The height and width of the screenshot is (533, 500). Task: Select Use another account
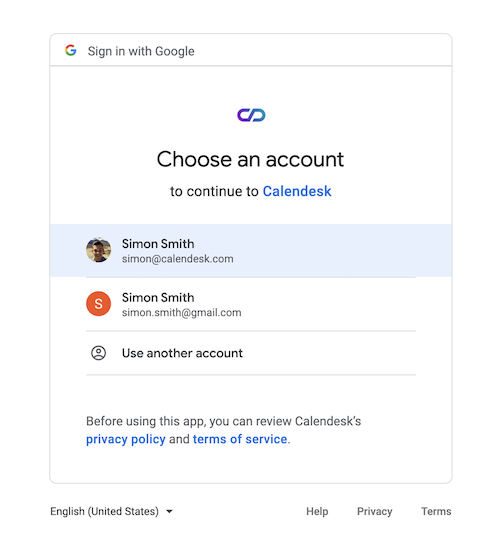[251, 353]
